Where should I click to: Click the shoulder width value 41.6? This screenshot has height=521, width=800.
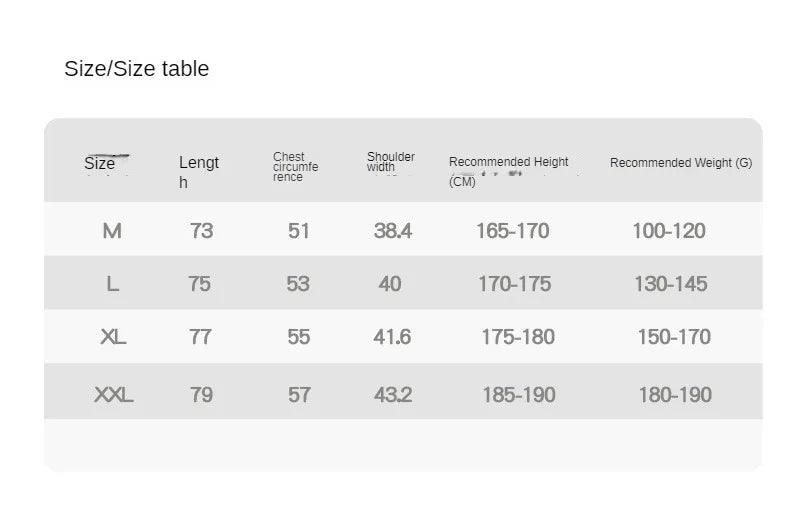[x=392, y=337]
